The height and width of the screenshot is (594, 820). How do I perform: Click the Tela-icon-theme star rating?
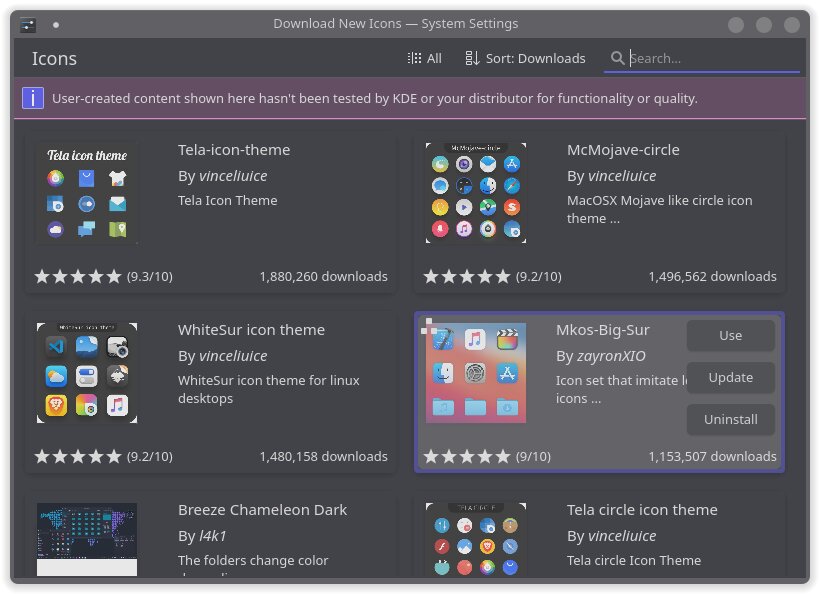pyautogui.click(x=78, y=277)
